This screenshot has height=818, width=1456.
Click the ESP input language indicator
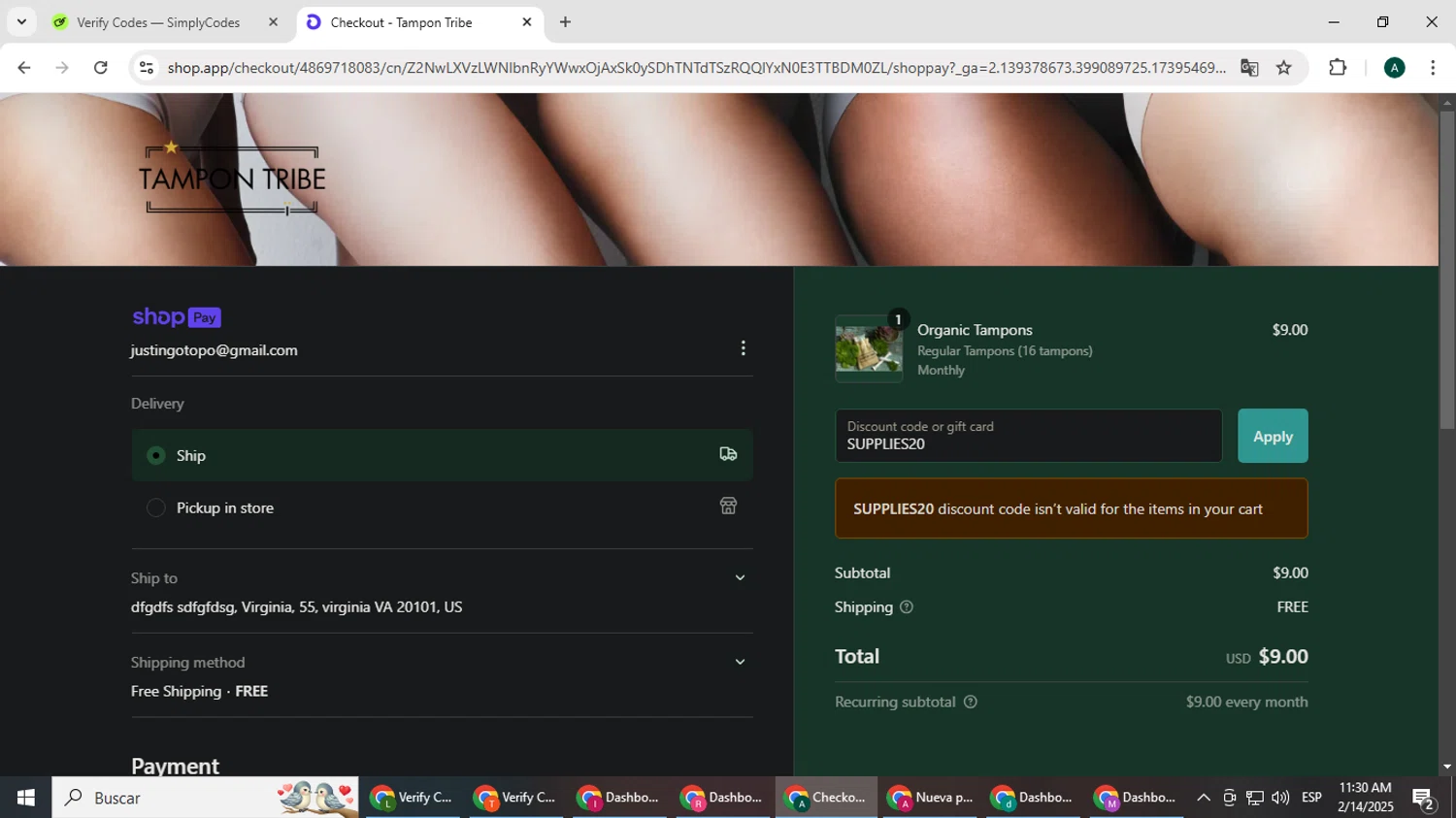coord(1311,798)
